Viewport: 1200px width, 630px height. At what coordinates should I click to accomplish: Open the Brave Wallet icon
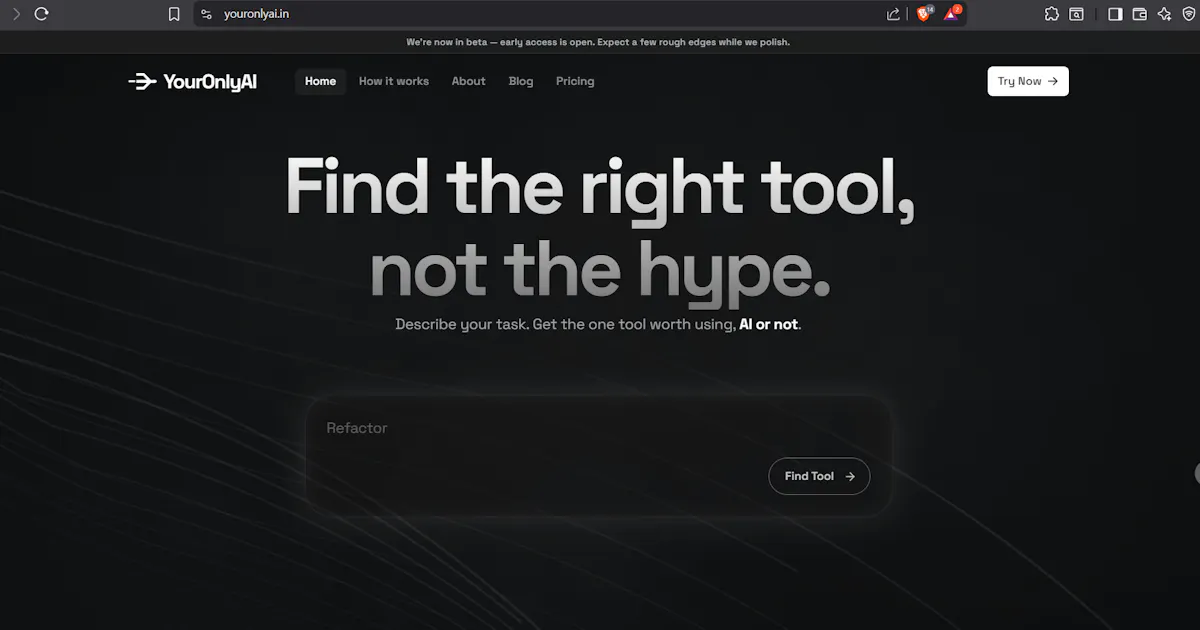[1139, 14]
